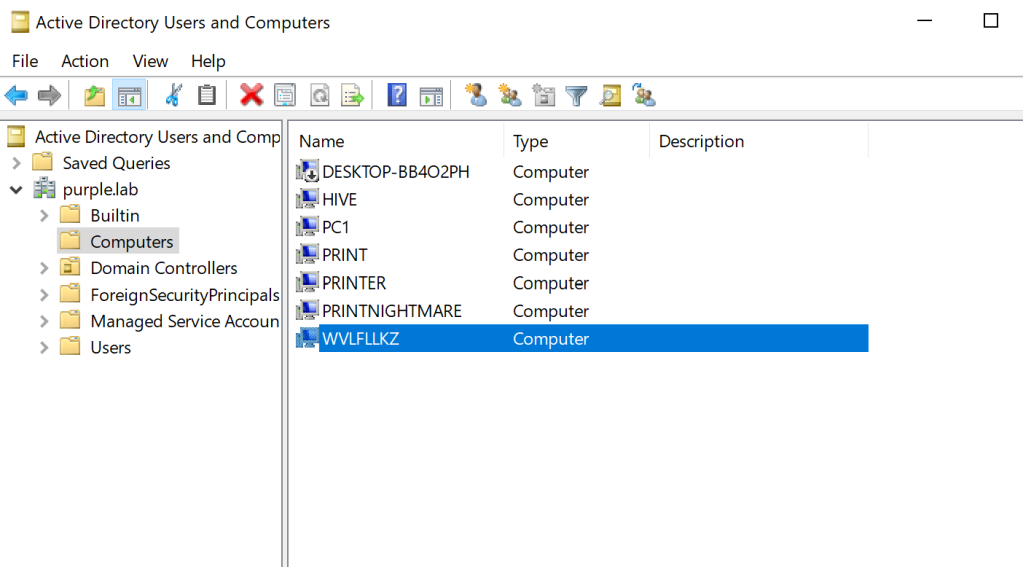
Task: Open the View menu
Action: (x=150, y=61)
